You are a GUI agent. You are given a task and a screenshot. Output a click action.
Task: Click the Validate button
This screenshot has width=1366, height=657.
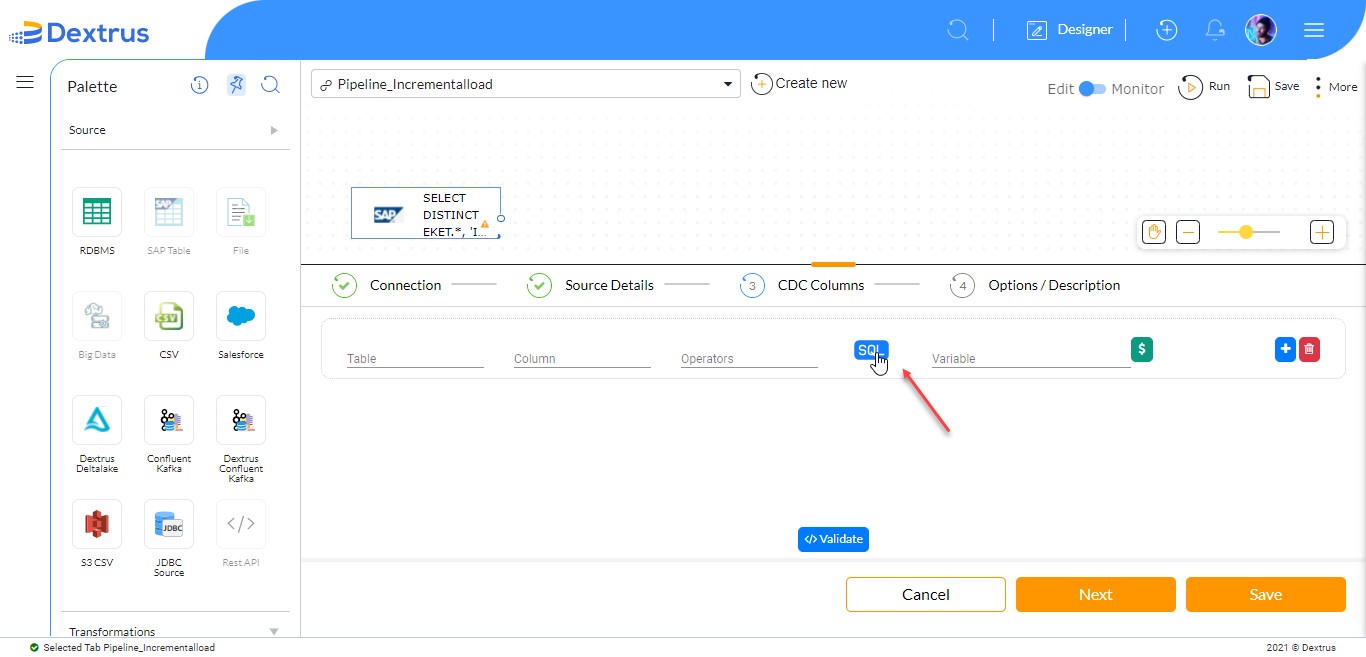coord(833,539)
